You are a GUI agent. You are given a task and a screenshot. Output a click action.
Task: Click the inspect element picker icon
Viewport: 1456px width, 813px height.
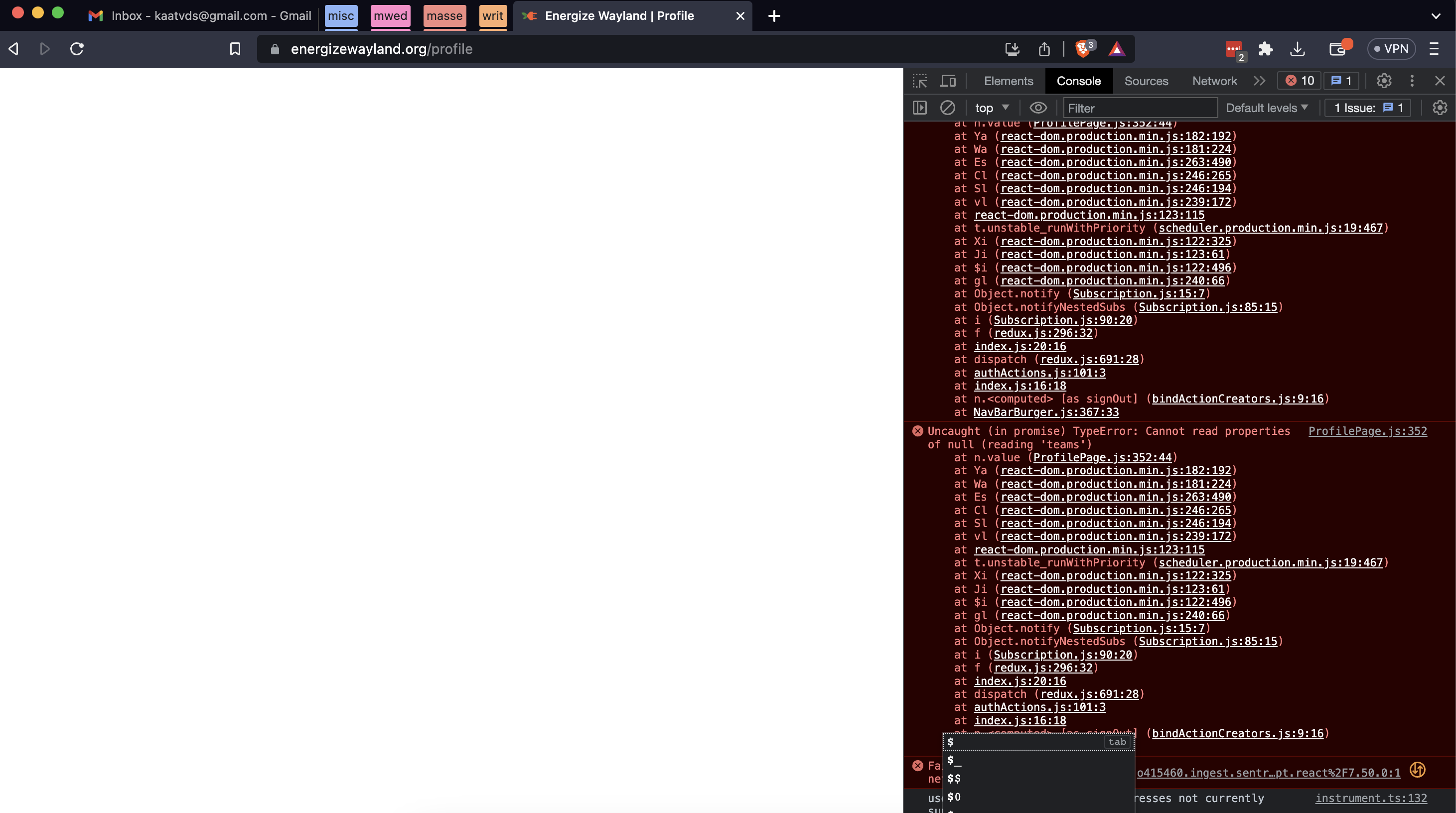pyautogui.click(x=920, y=81)
